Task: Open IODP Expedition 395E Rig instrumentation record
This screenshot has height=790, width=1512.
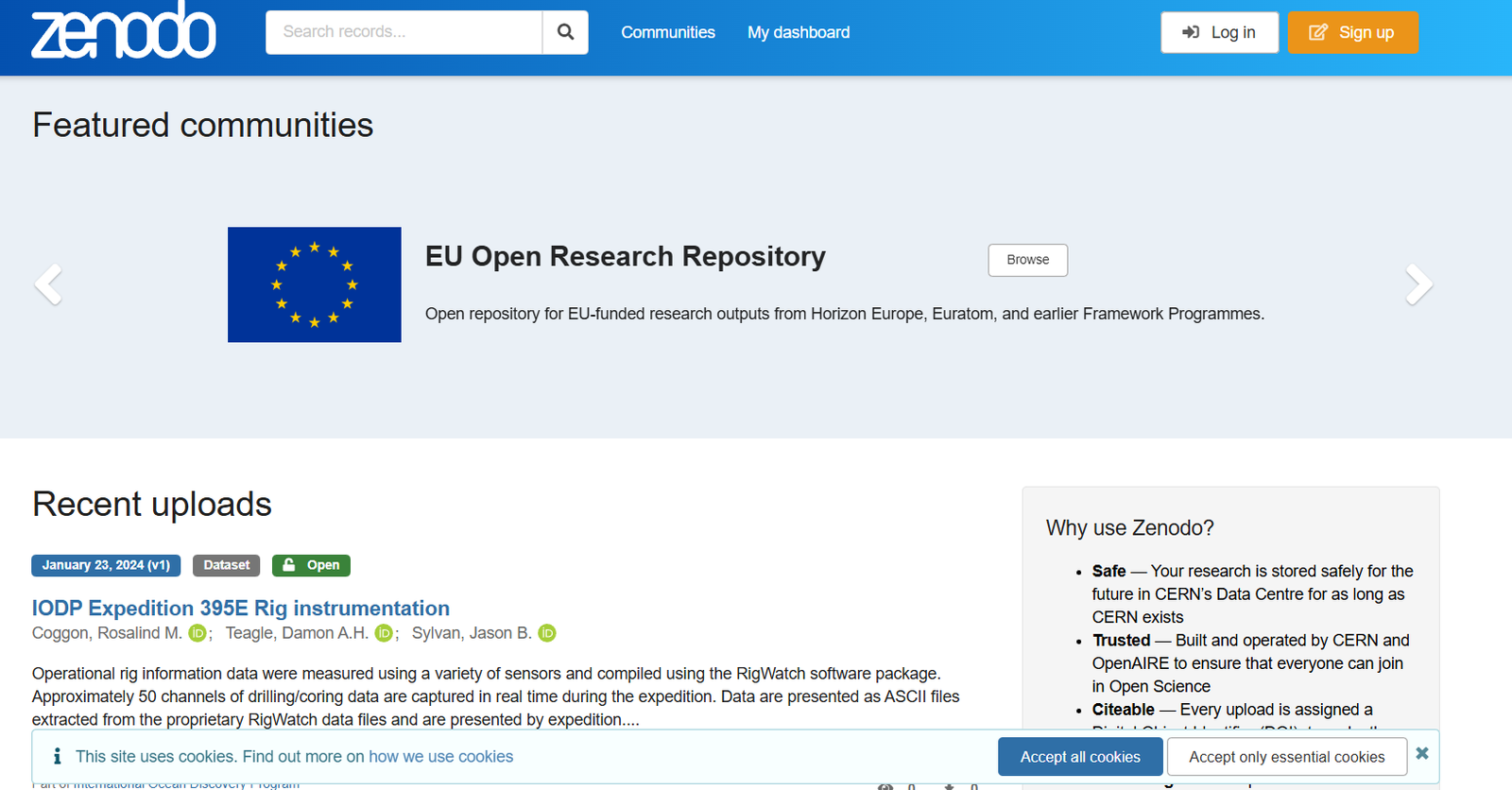Action: tap(241, 608)
